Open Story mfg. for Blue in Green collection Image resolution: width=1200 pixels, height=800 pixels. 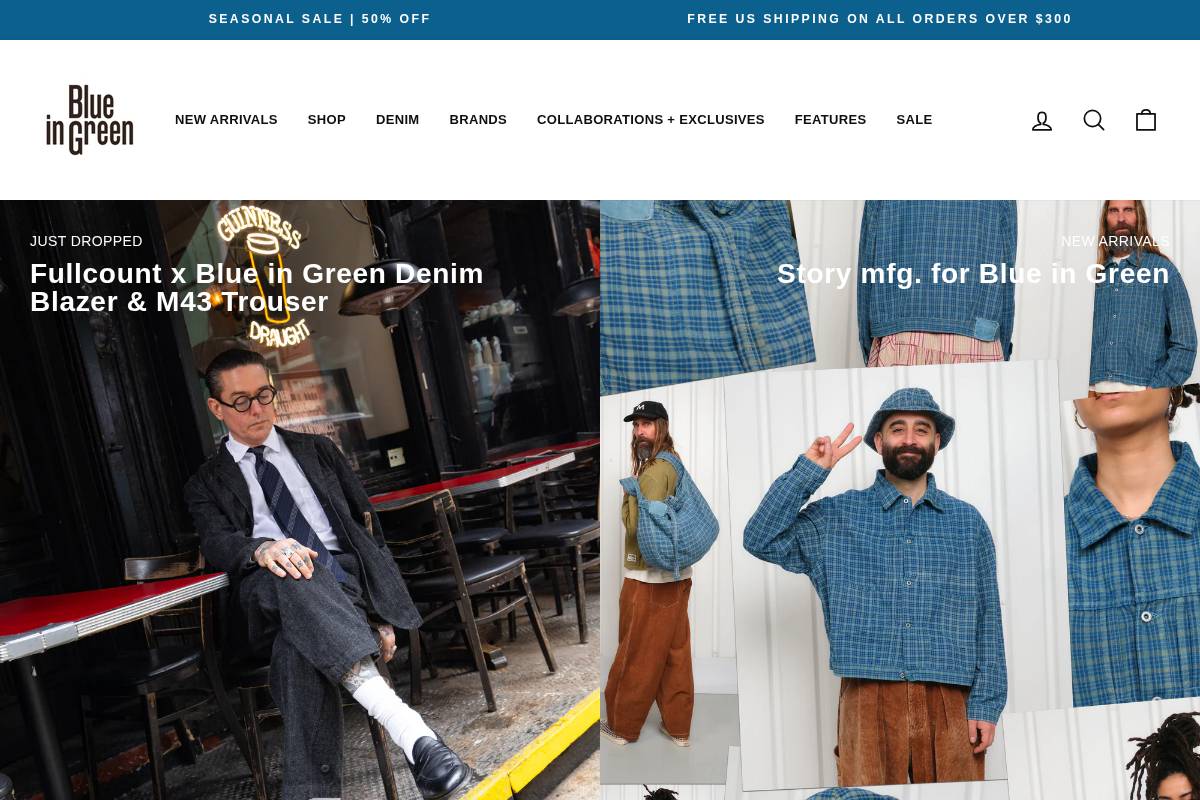pos(973,273)
